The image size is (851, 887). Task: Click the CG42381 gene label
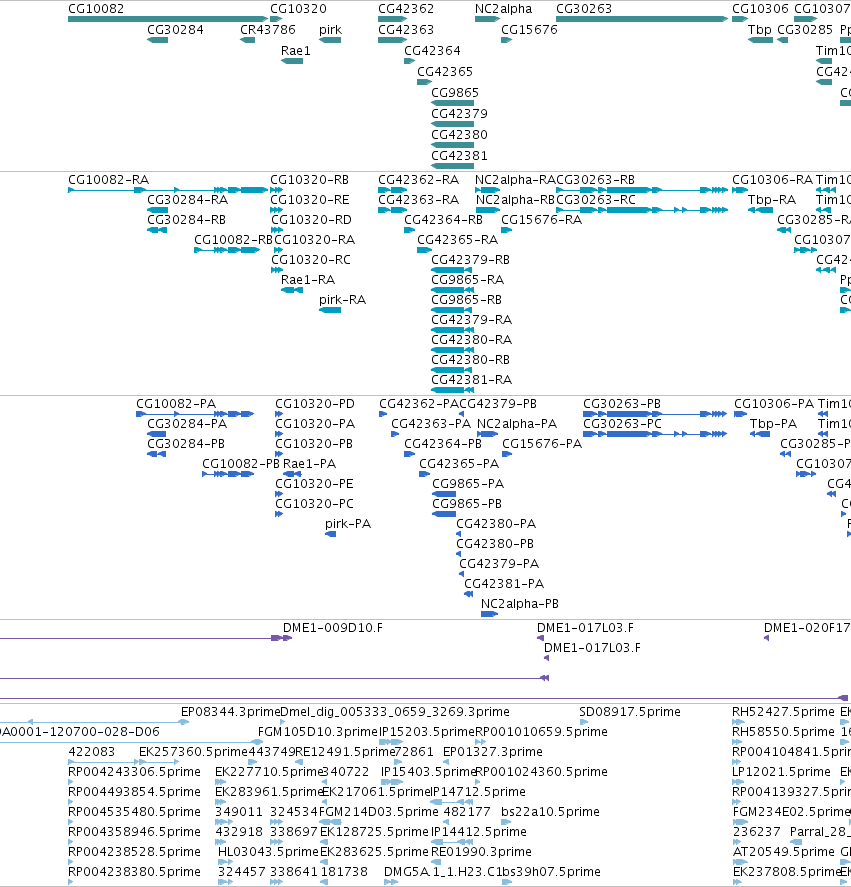(x=459, y=156)
